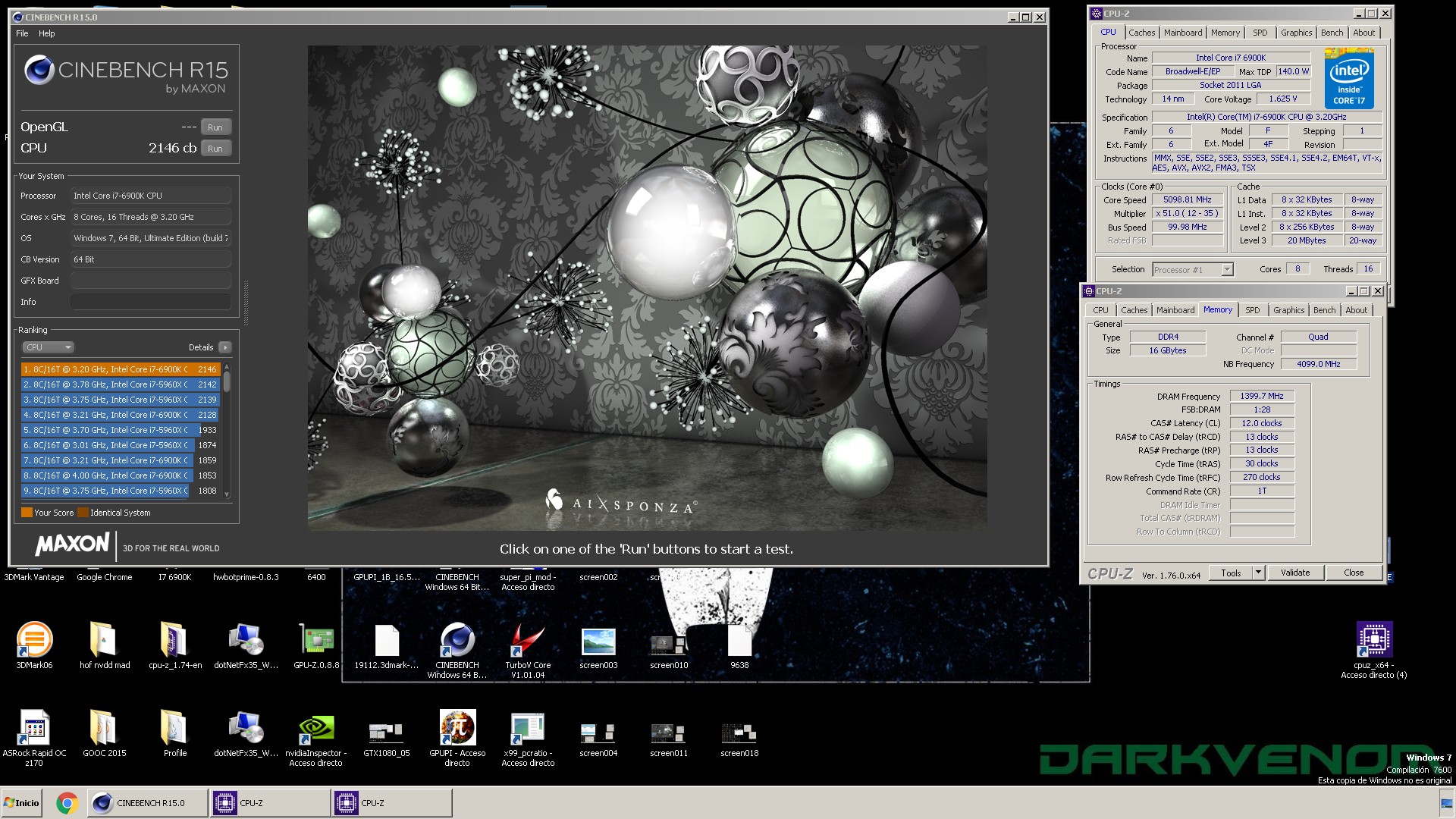Select ranking row 2 i7-5960X score 2142
The image size is (1456, 819).
121,384
